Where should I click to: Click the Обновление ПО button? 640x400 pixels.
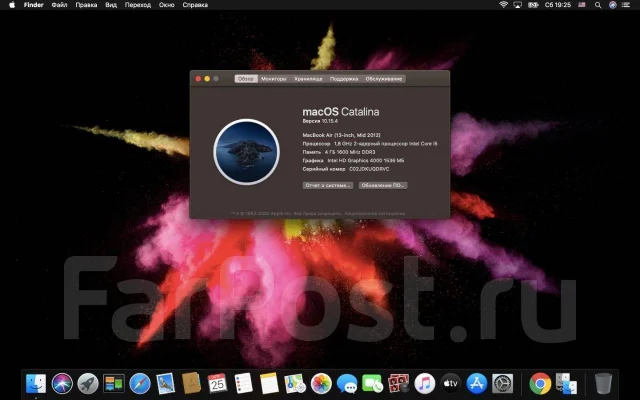click(383, 185)
